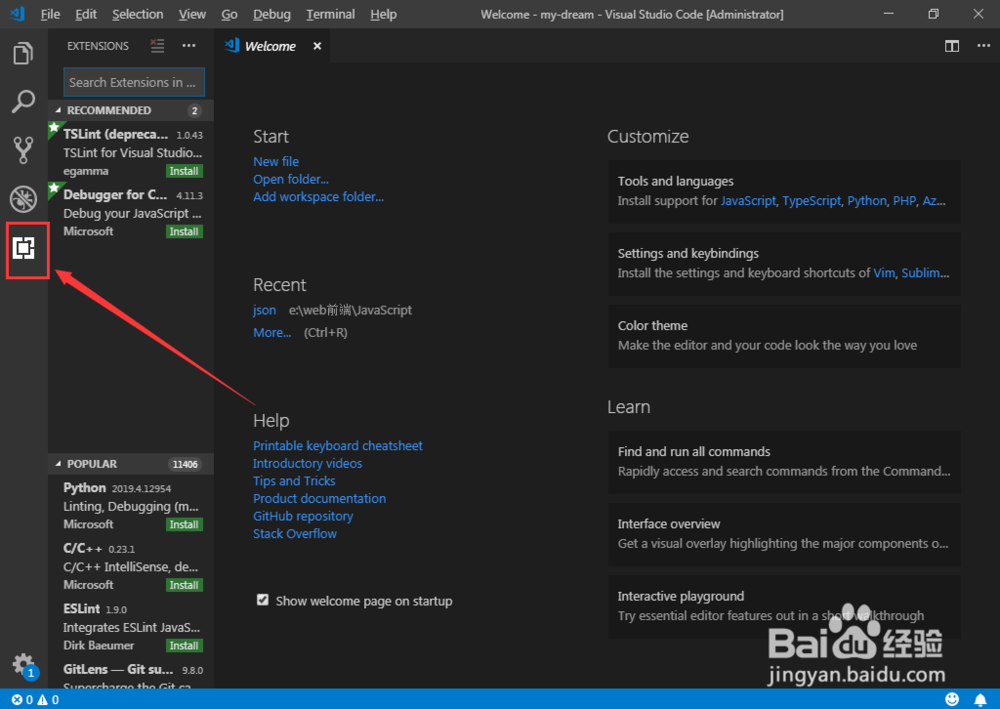The image size is (1000, 709).
Task: Open notifications bell in status bar
Action: click(980, 699)
